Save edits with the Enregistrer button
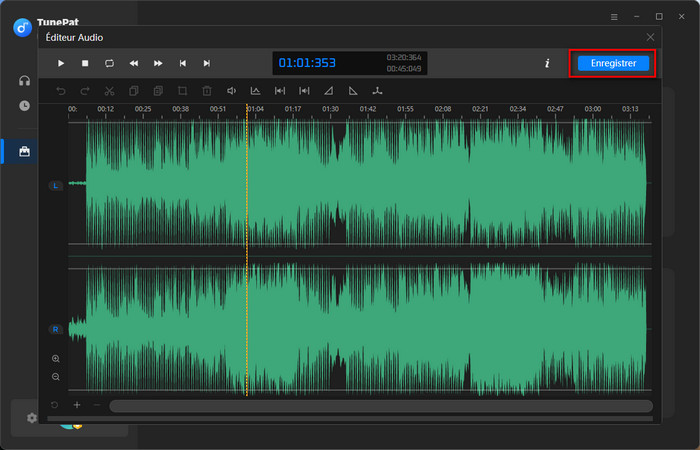Screen dimensions: 700x450 click(x=613, y=63)
